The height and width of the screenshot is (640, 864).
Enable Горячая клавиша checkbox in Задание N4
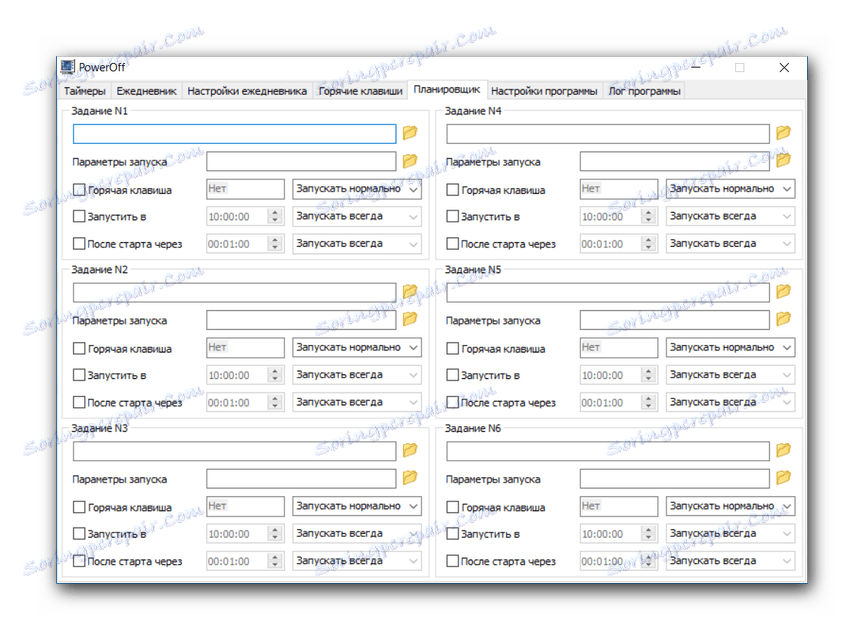tap(453, 190)
